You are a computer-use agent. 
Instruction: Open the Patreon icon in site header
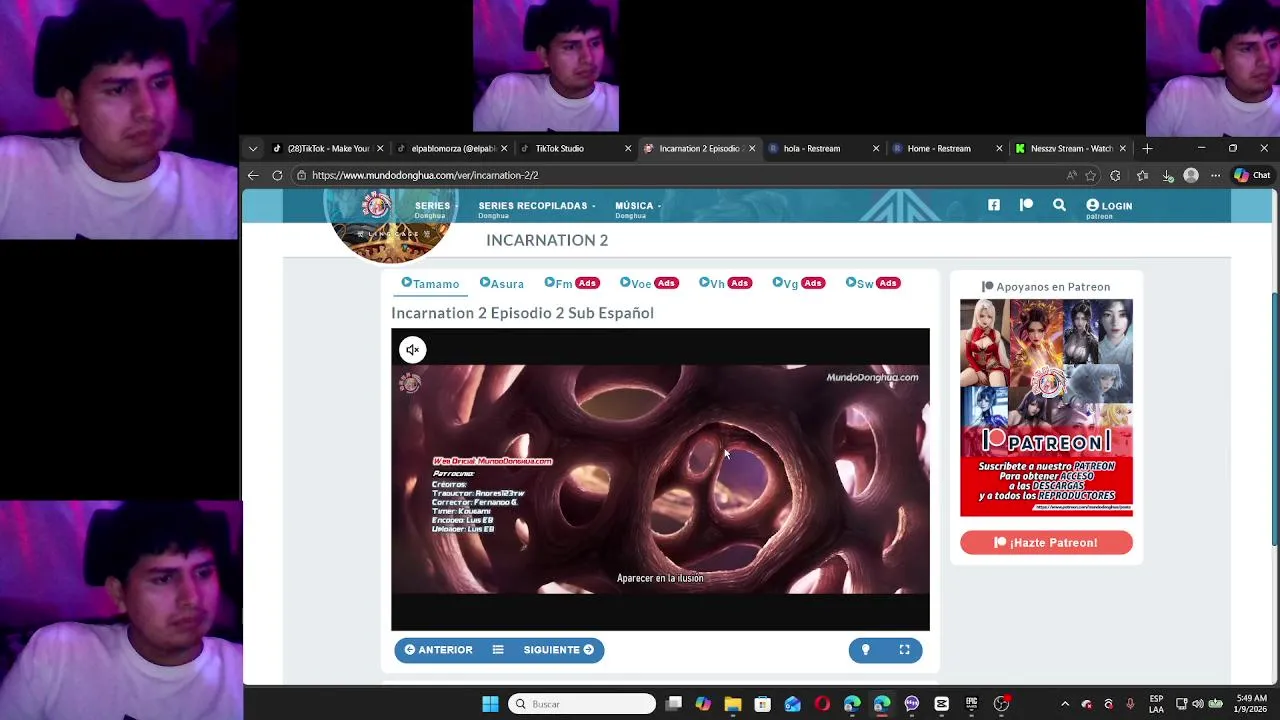(x=1026, y=205)
